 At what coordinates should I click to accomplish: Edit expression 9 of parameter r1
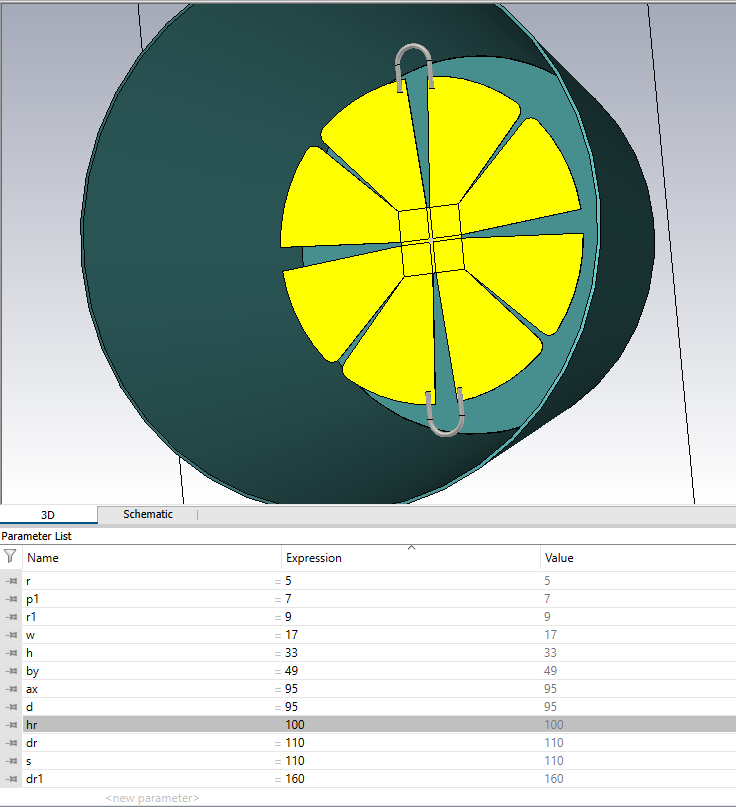coord(288,617)
